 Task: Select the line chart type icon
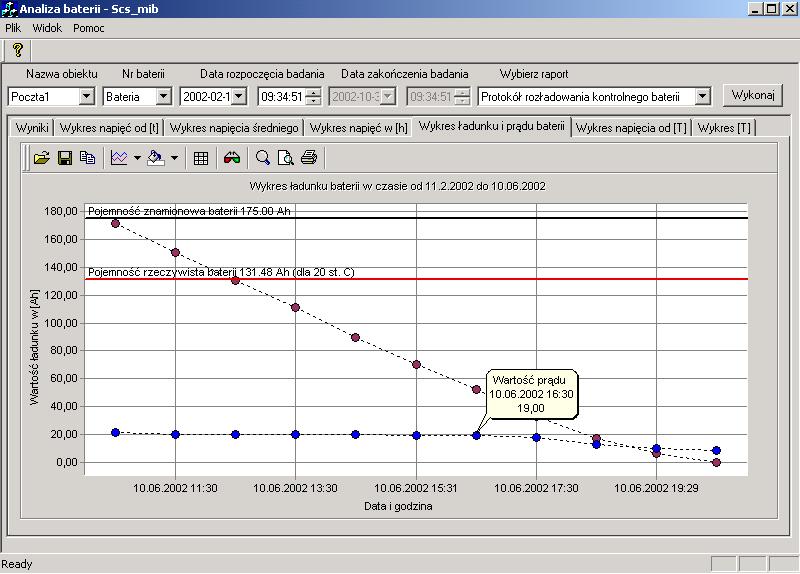(x=119, y=158)
